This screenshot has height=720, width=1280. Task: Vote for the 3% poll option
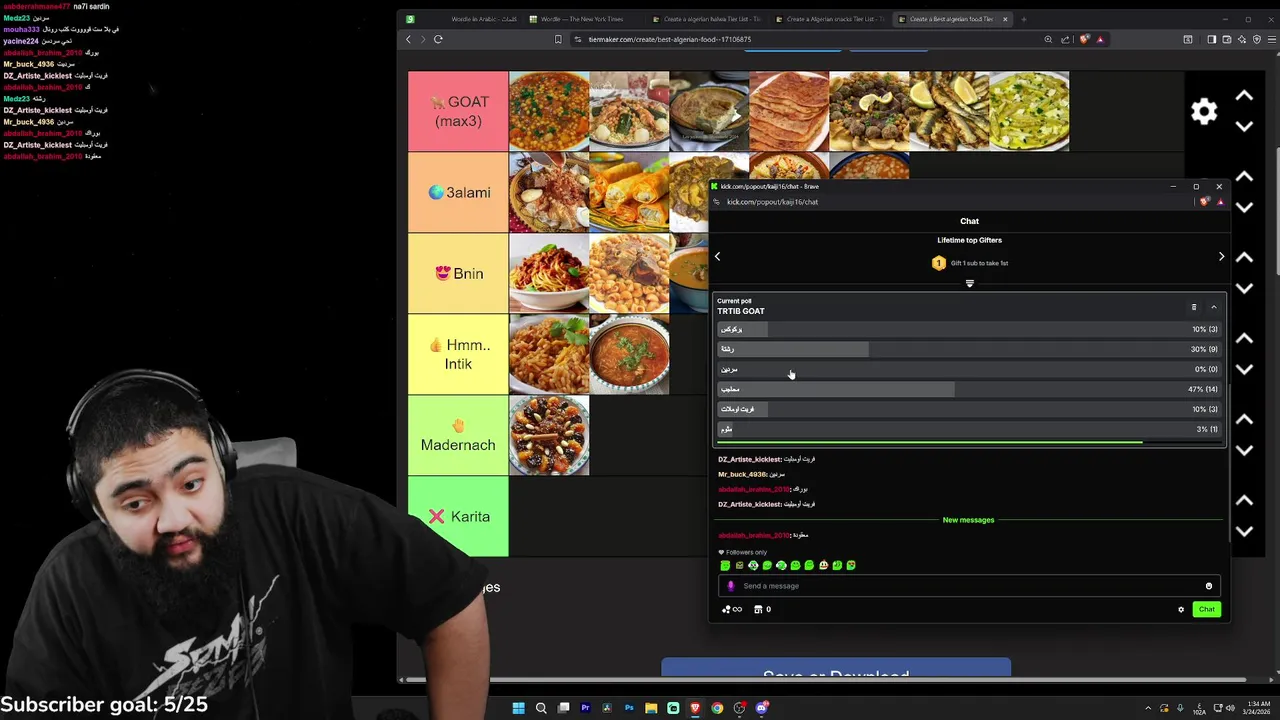pos(968,429)
